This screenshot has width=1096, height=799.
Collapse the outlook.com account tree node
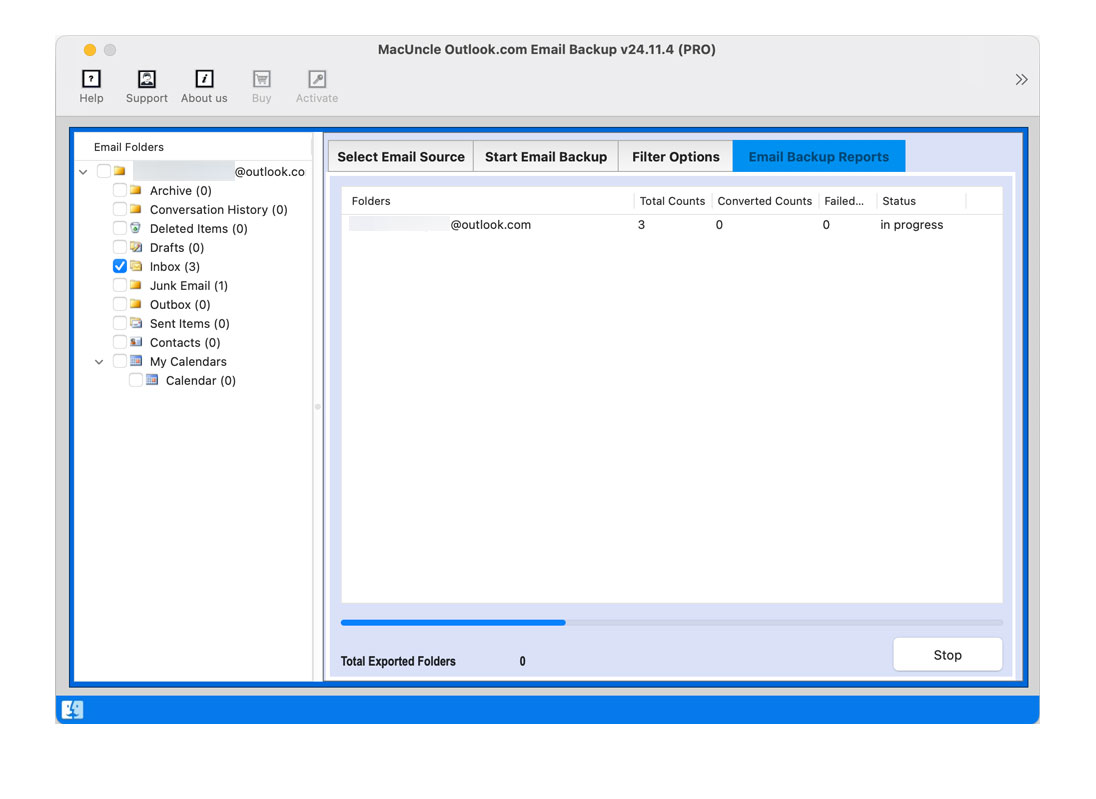[x=83, y=171]
